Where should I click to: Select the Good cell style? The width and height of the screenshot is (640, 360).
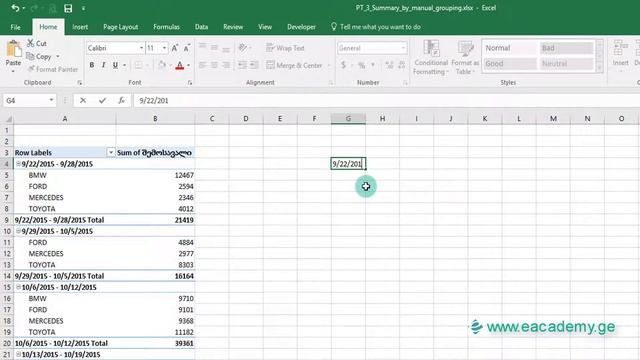[x=510, y=64]
